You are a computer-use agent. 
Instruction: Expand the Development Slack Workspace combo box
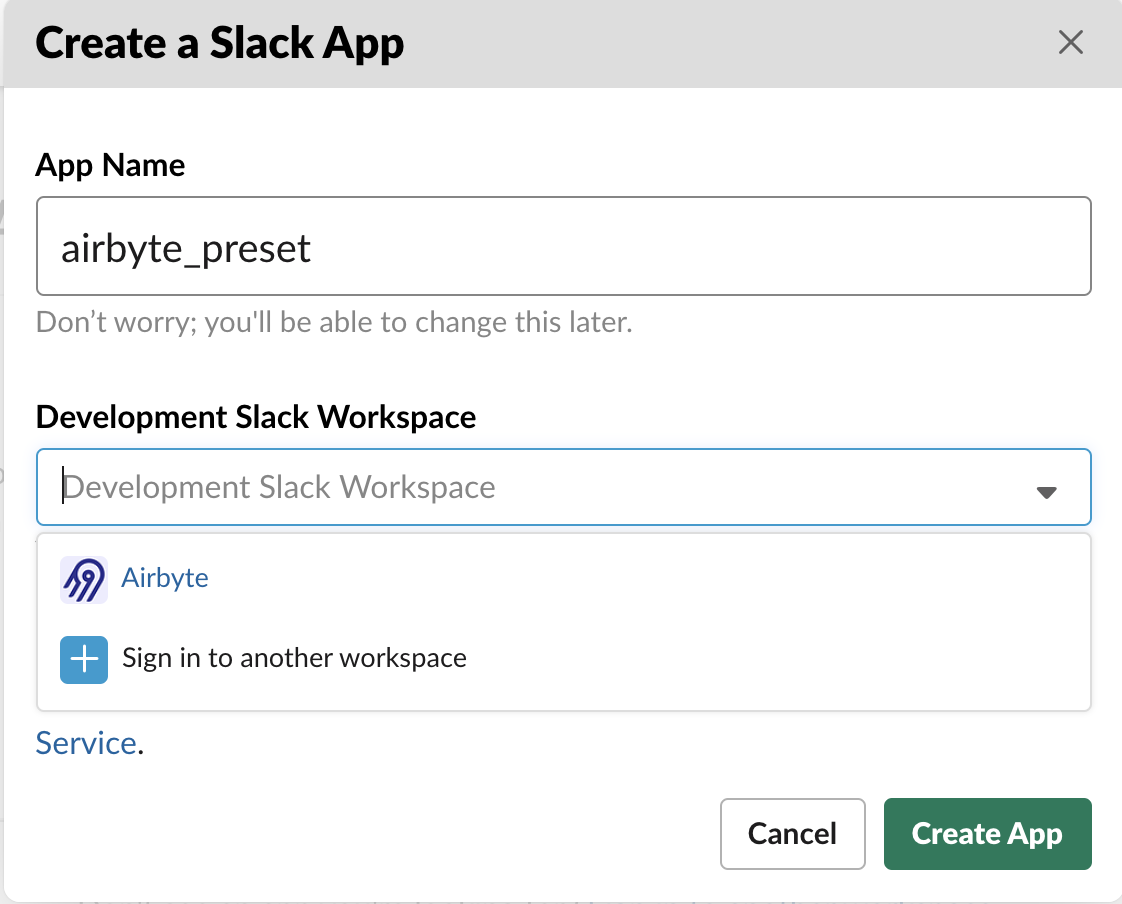click(1047, 491)
